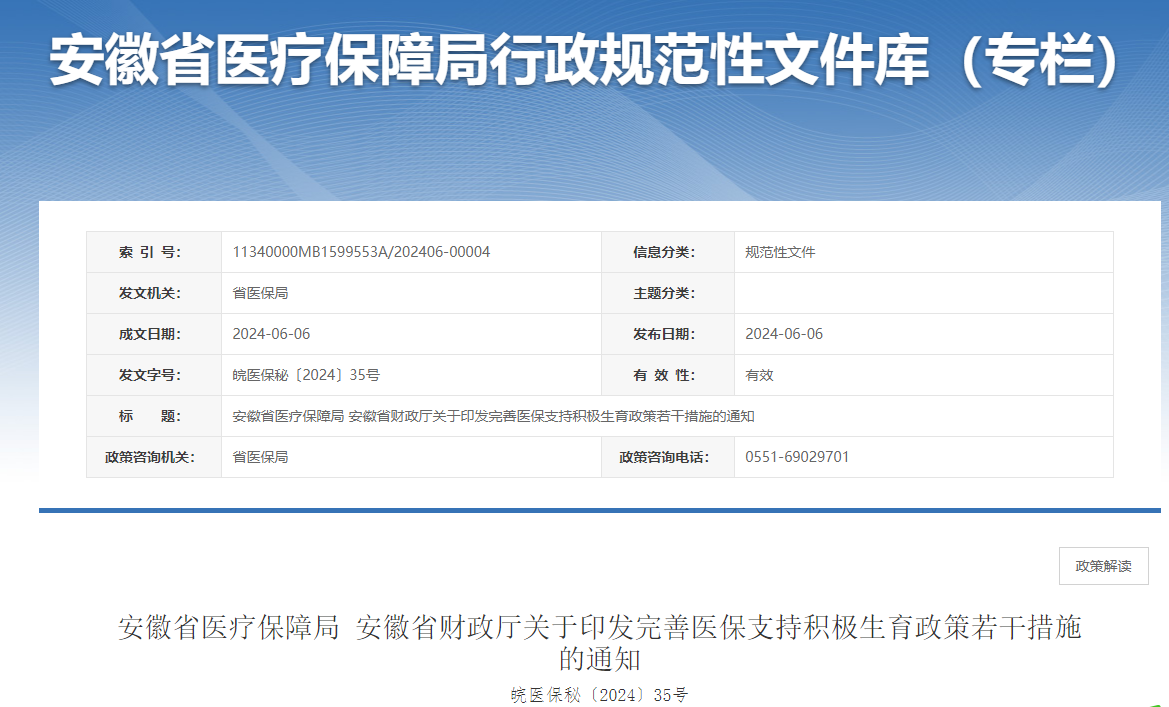1169x707 pixels.
Task: Click the index number 11340000MB1599553A/202406-00004
Action: [361, 252]
